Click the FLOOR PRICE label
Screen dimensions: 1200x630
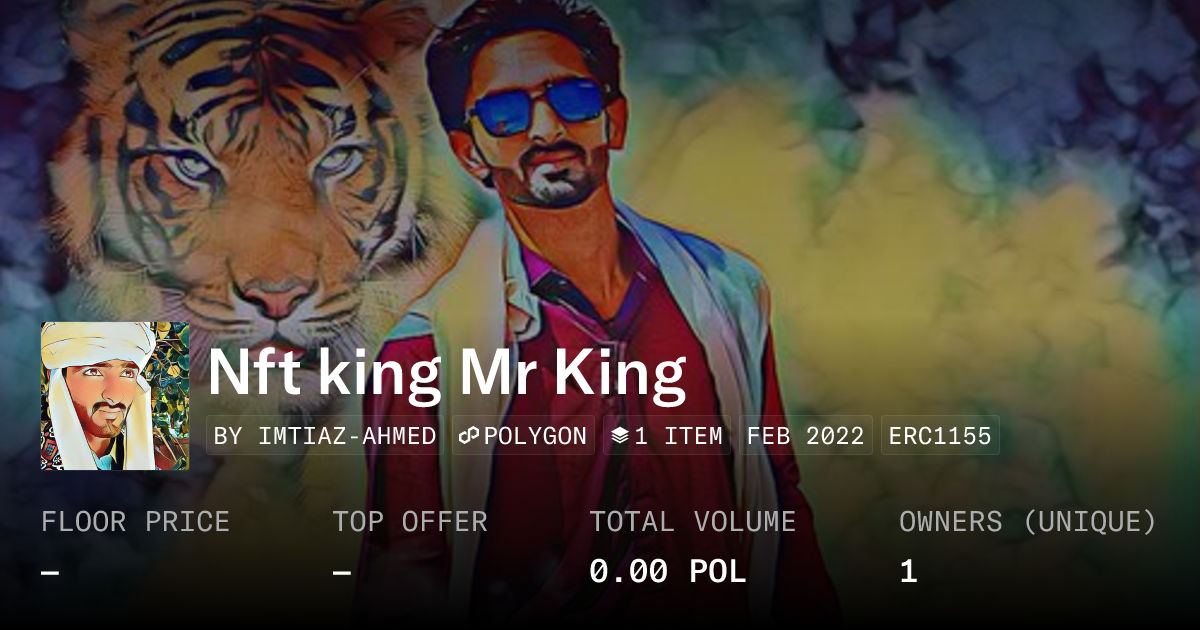coord(135,522)
